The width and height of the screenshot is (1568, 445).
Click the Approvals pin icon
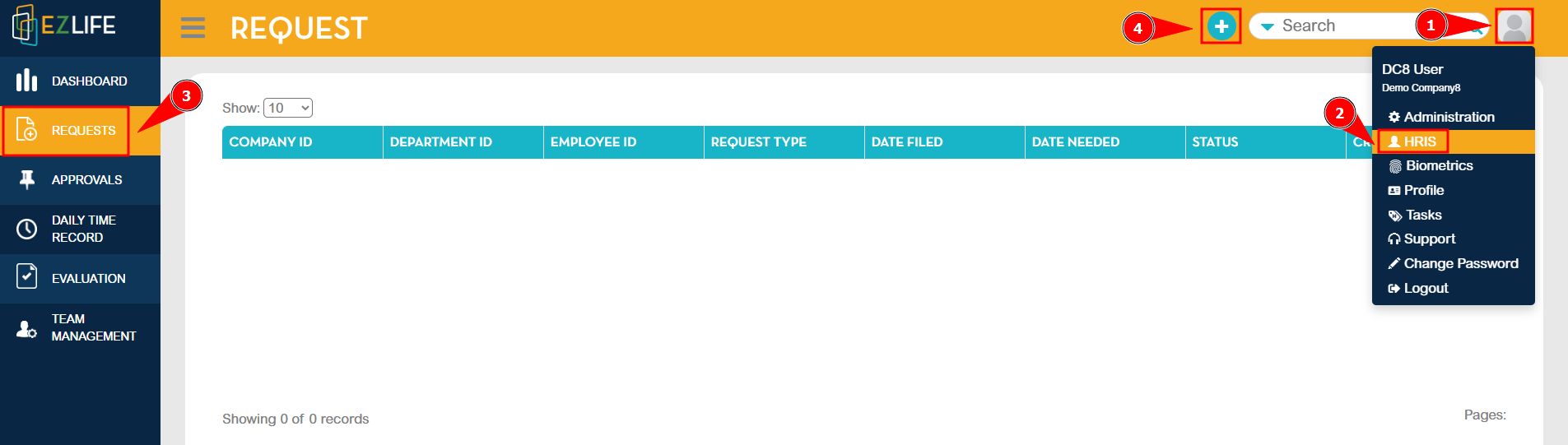27,179
